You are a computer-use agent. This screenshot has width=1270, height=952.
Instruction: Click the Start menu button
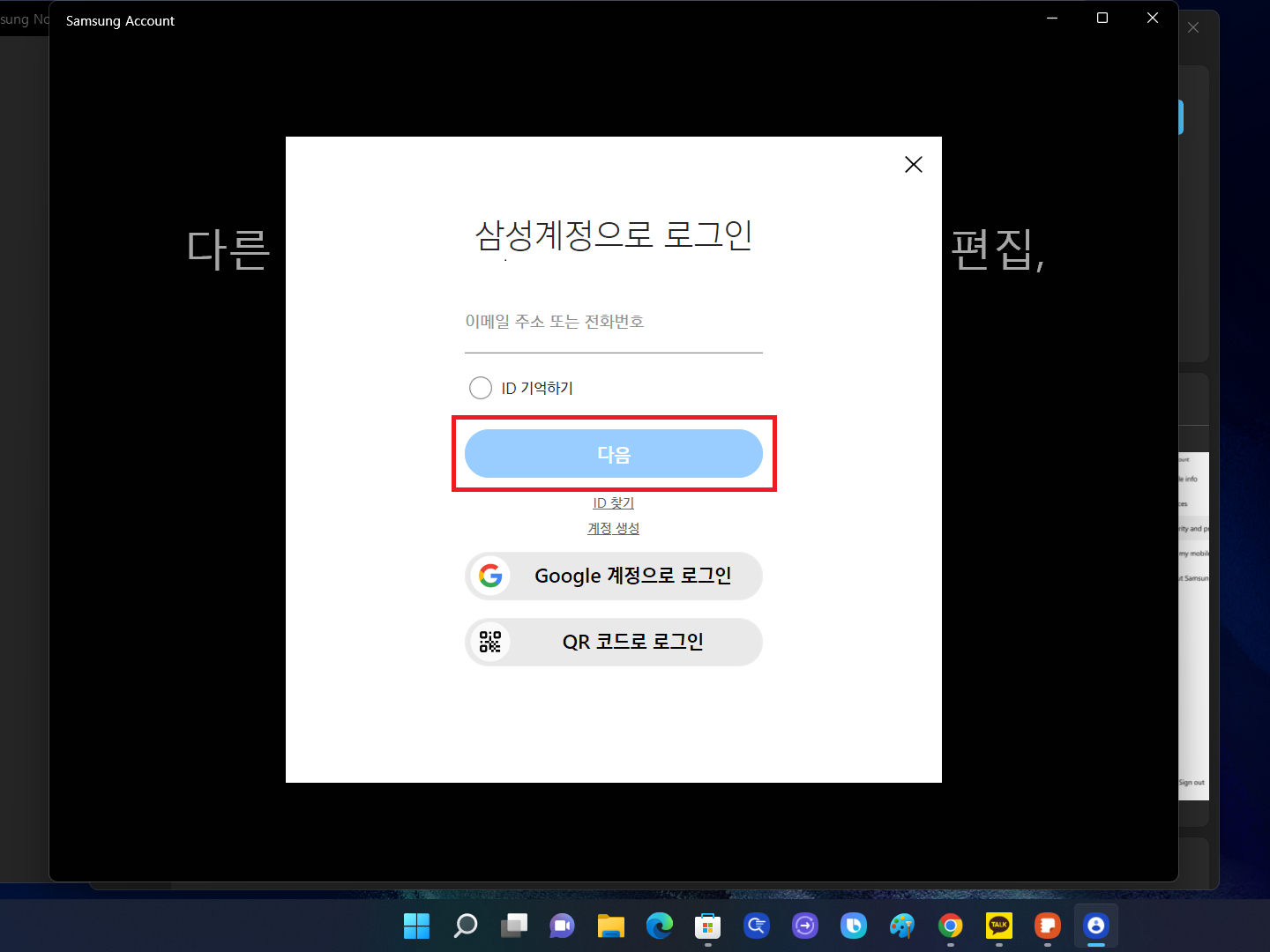click(x=416, y=926)
